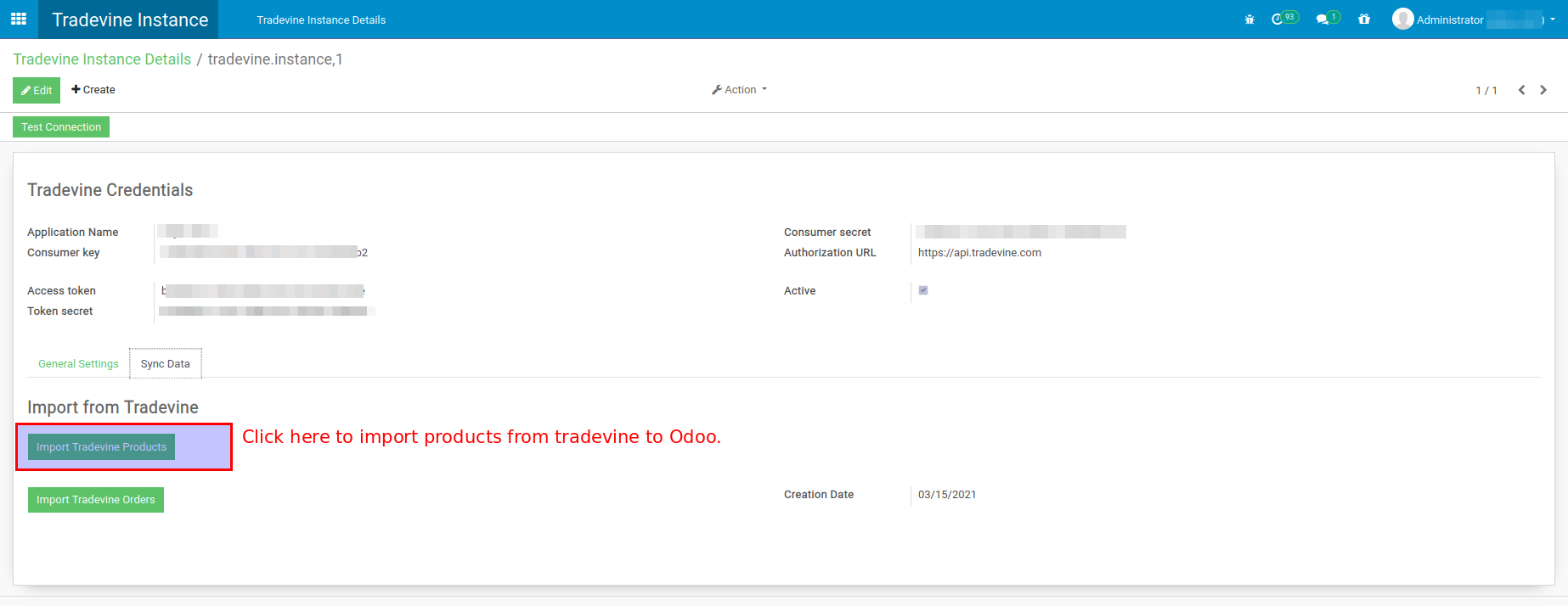Open the debug bug icon menu

coord(1249,20)
